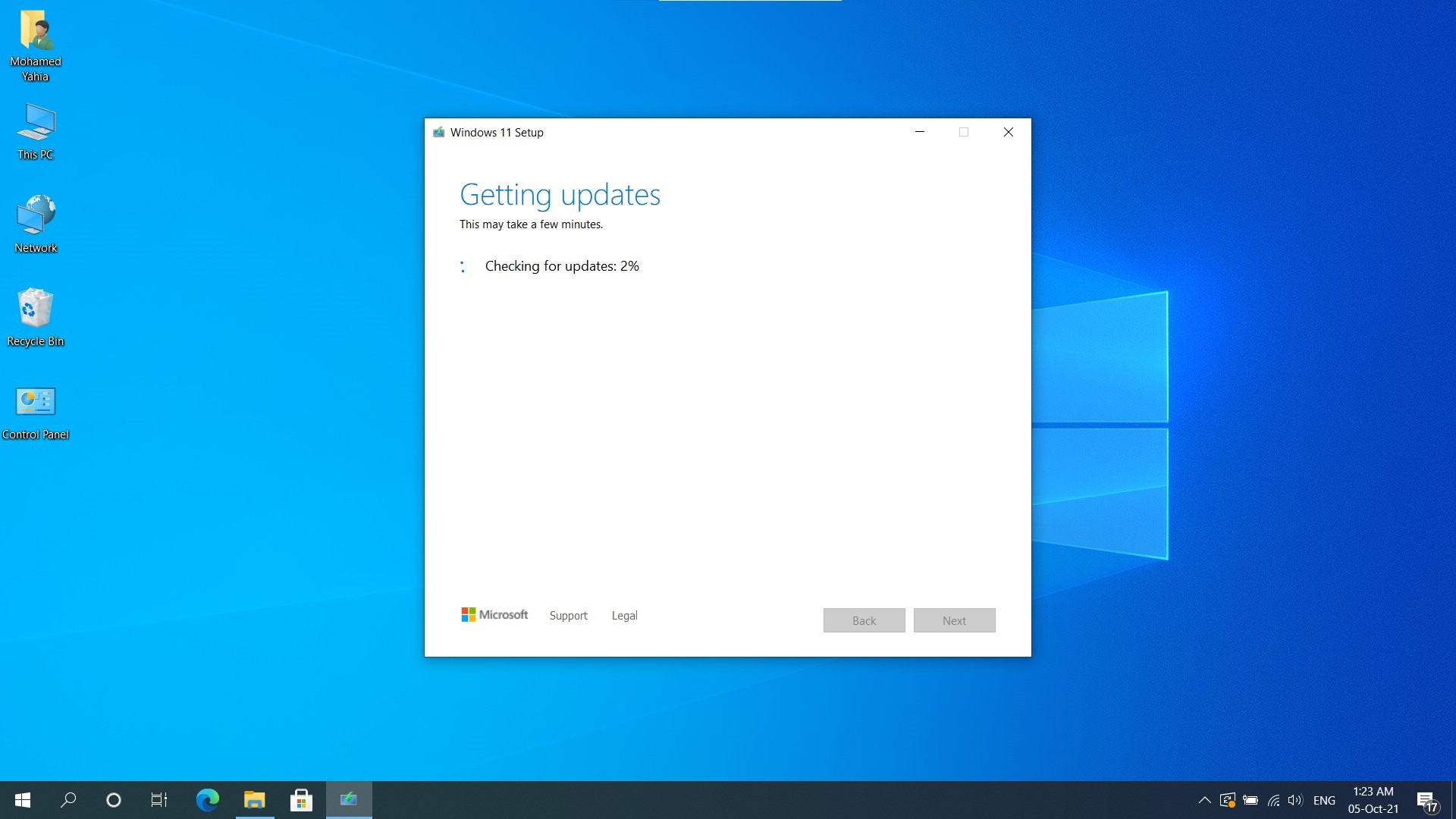
Task: Open the clock showing 1:23 AM
Action: click(1373, 800)
